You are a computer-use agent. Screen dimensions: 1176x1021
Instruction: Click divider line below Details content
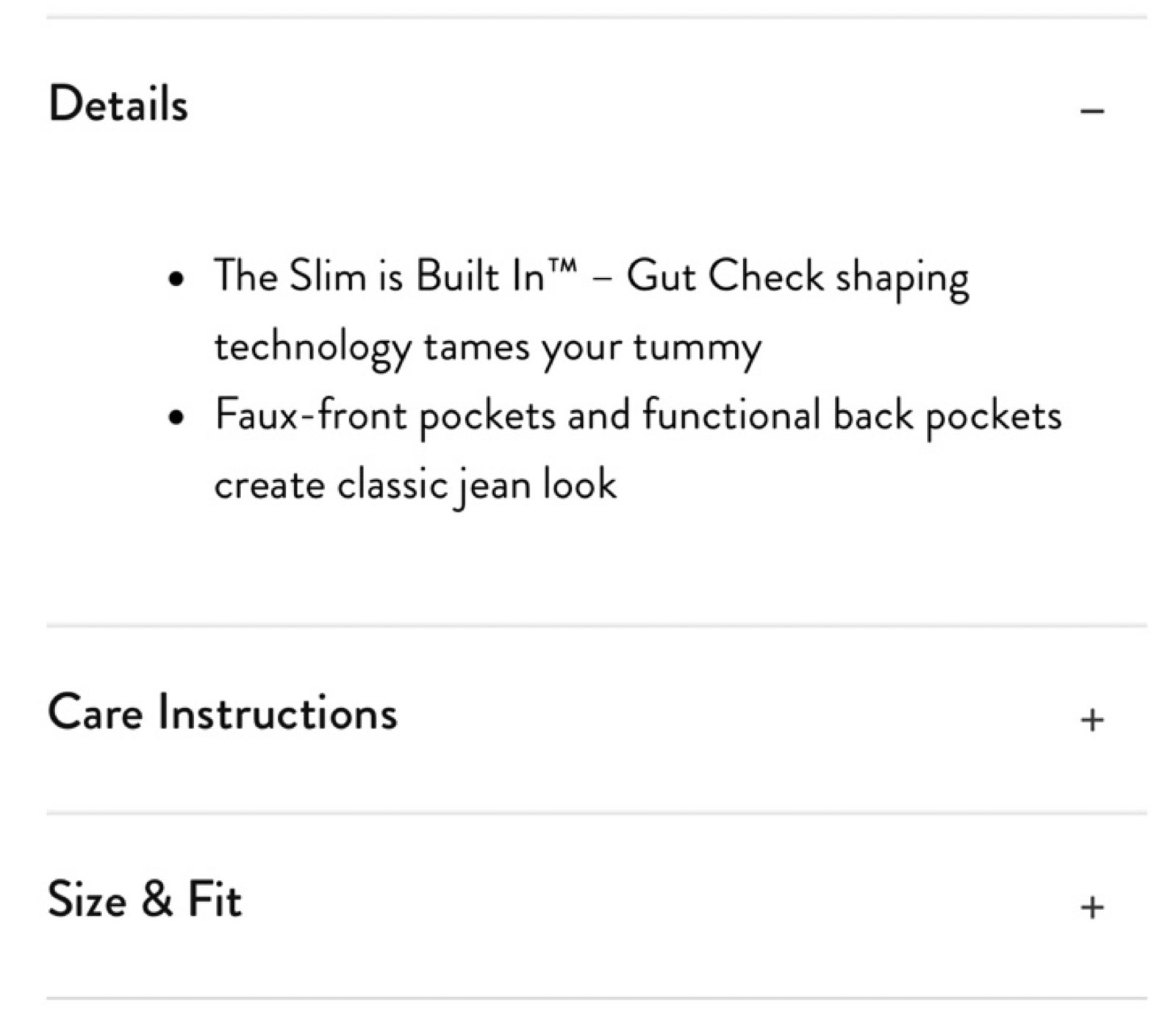596,626
